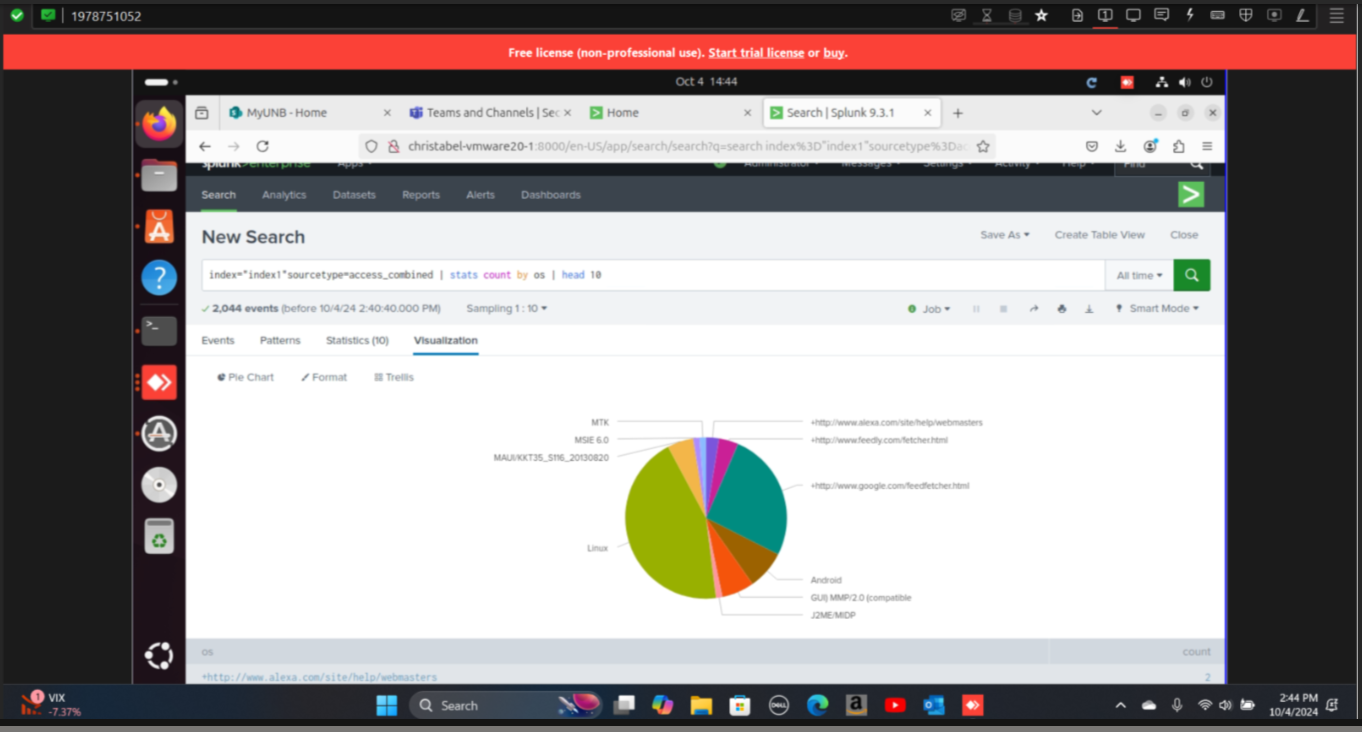Open the Dashboards navigation item
The image size is (1362, 732).
pos(550,195)
